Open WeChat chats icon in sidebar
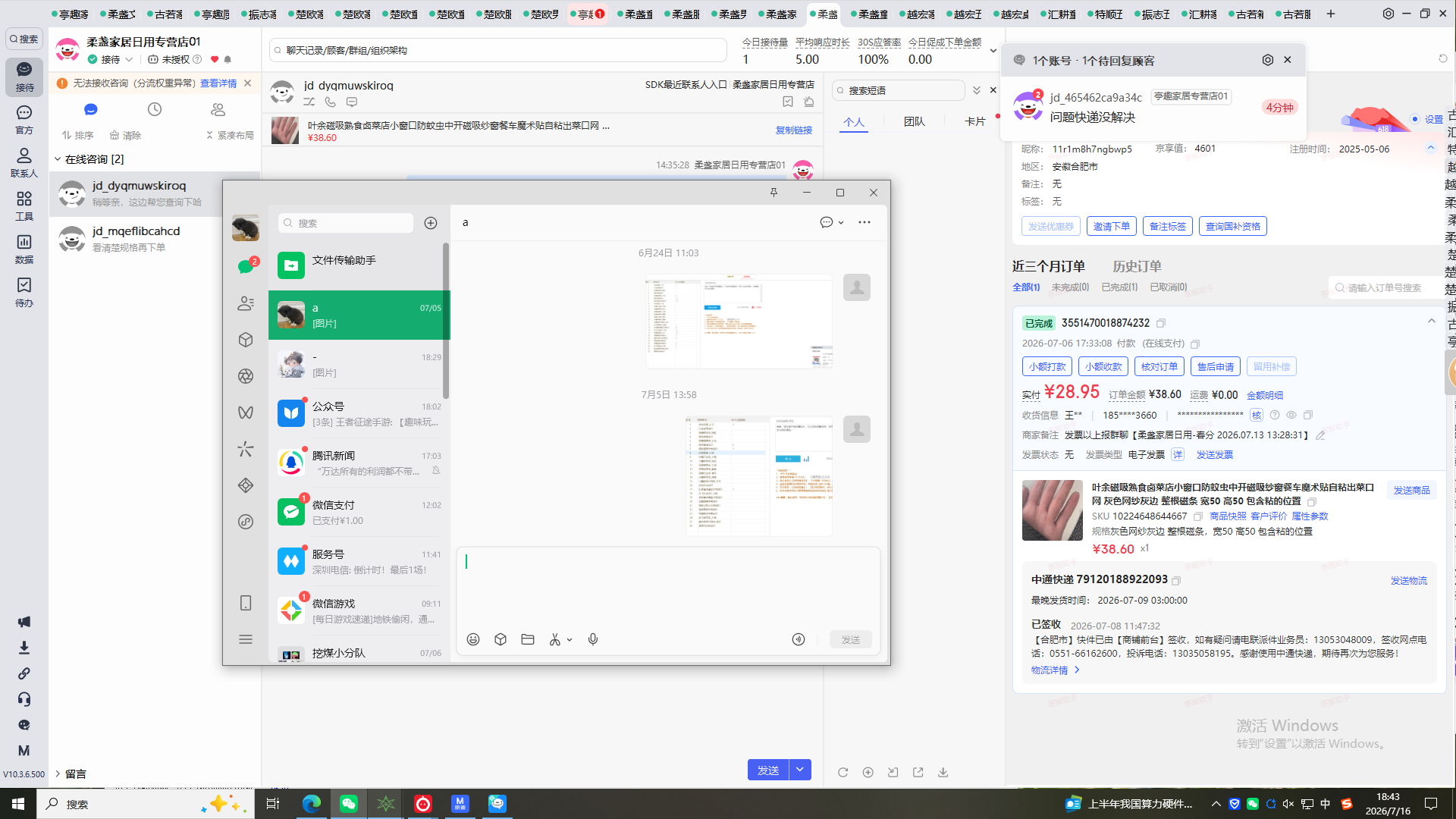The image size is (1456, 819). pyautogui.click(x=245, y=266)
